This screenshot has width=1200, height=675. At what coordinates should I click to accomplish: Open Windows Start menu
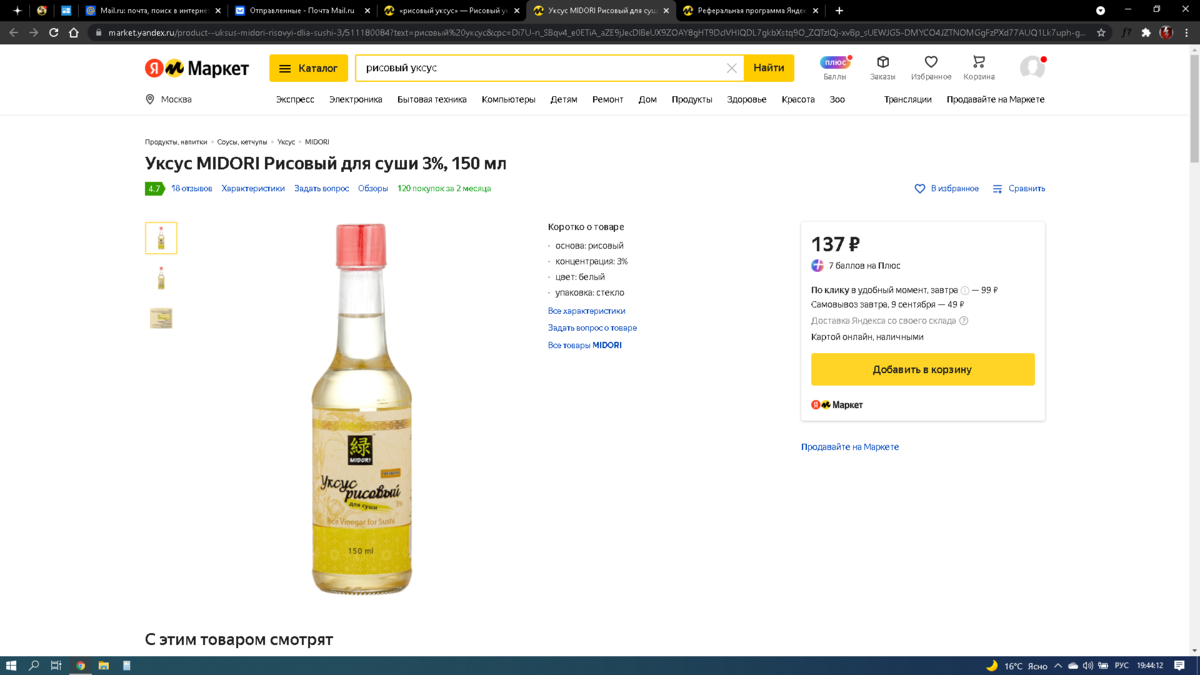(x=11, y=665)
